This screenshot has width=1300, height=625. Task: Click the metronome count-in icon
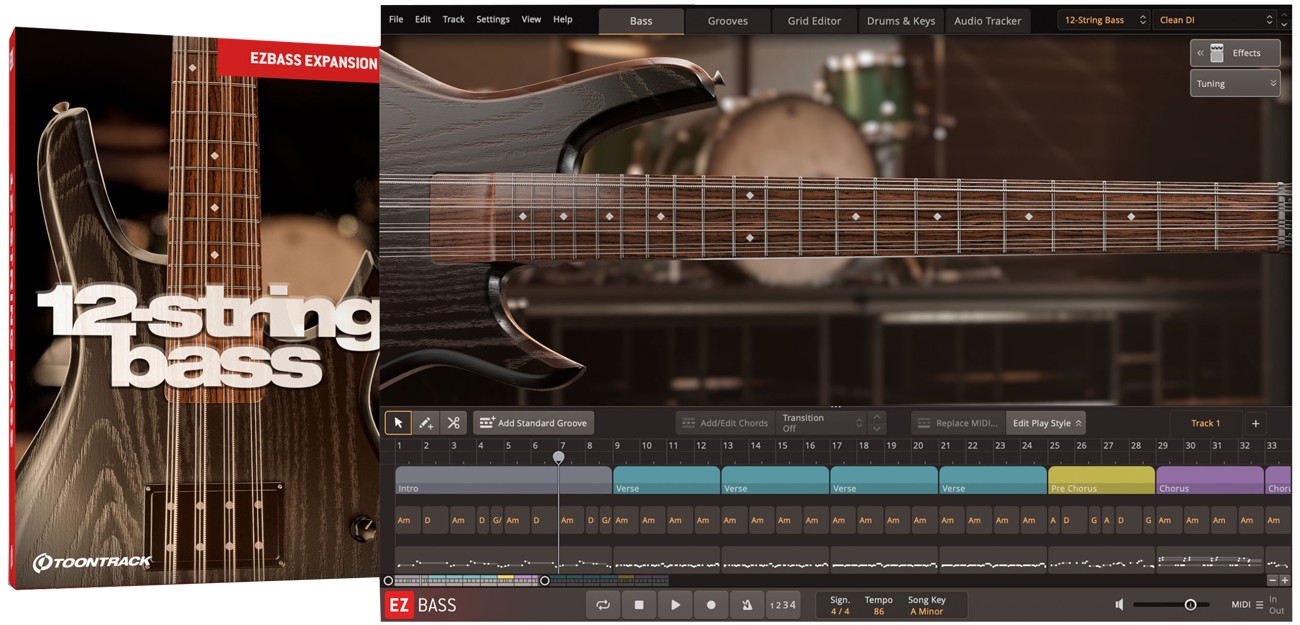pos(747,605)
